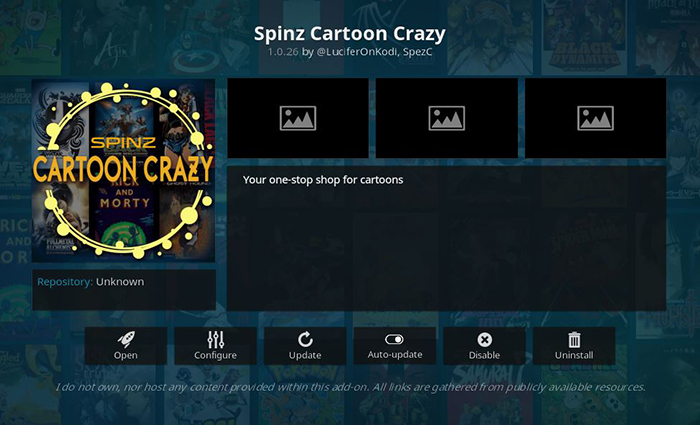Click the trash can Uninstall icon

(574, 340)
